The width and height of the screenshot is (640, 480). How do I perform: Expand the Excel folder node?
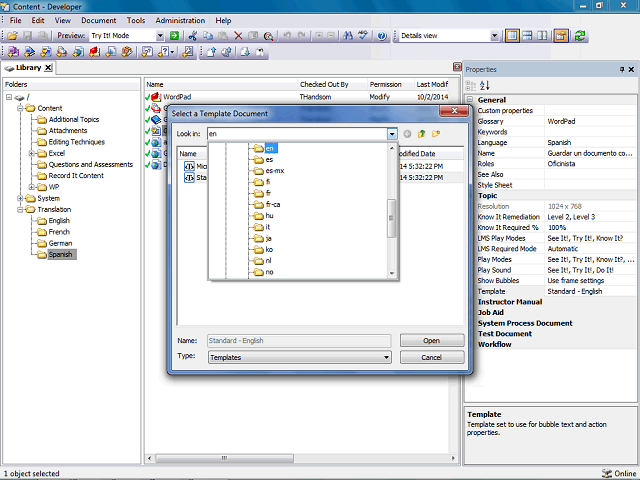(x=31, y=153)
